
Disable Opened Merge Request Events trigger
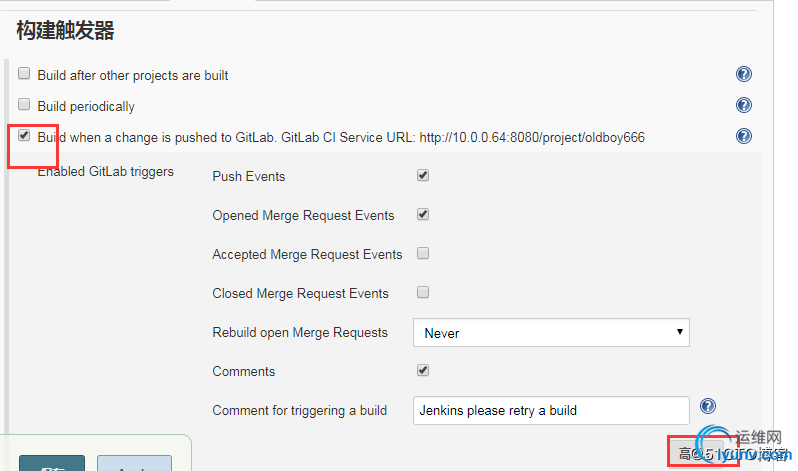(423, 214)
